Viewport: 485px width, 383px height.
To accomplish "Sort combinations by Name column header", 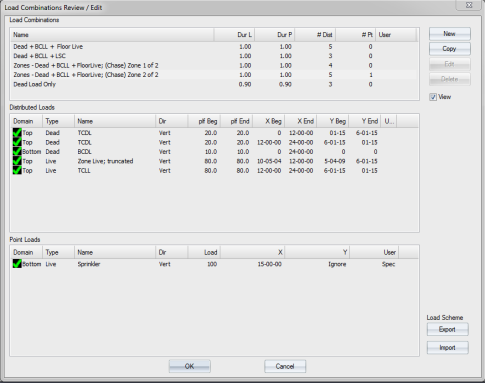I will point(112,35).
